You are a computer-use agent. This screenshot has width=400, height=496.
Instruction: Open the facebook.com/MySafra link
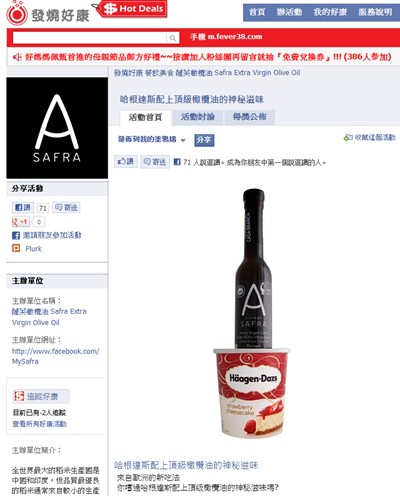coord(55,356)
